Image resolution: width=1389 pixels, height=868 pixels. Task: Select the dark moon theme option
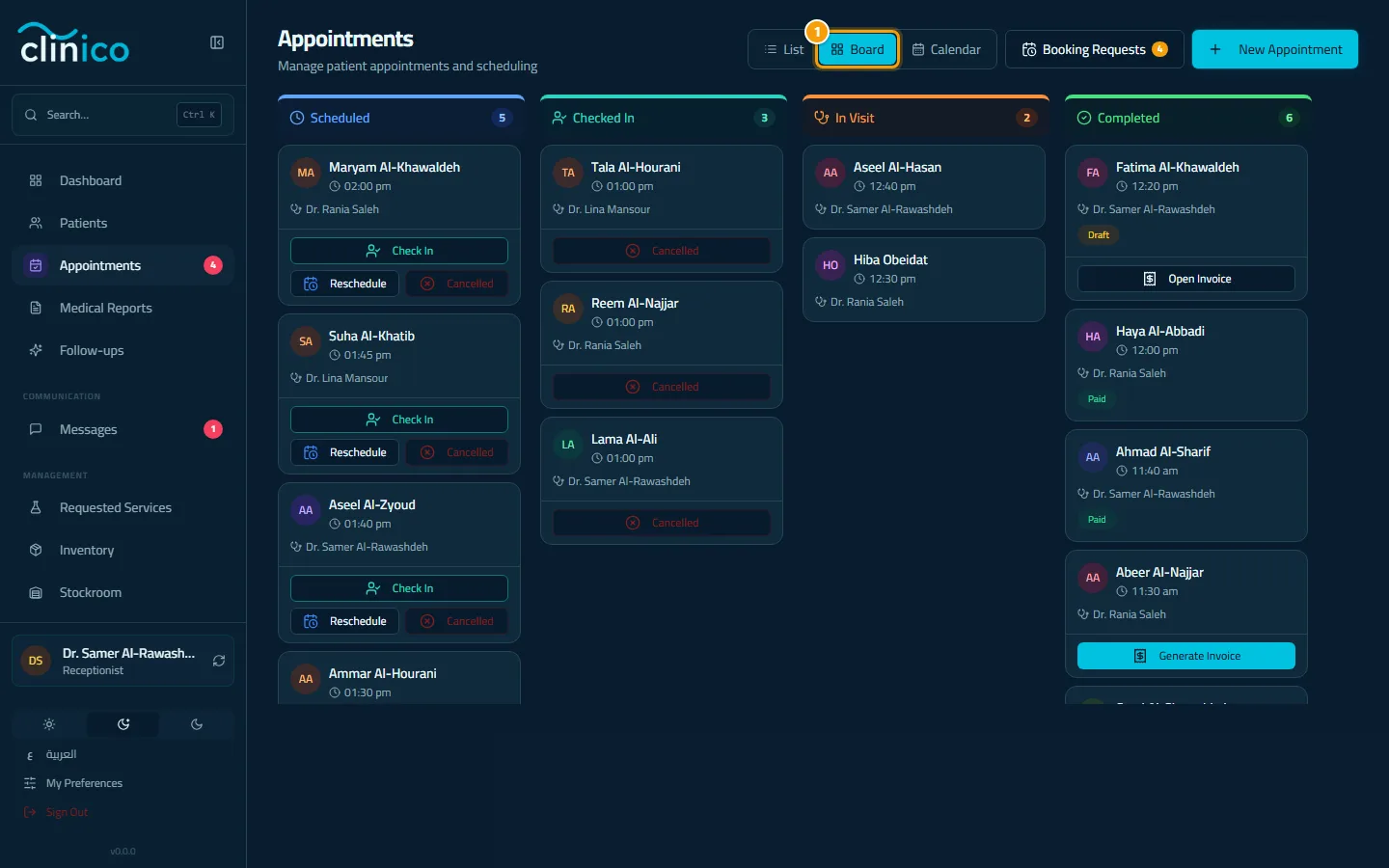[x=197, y=724]
